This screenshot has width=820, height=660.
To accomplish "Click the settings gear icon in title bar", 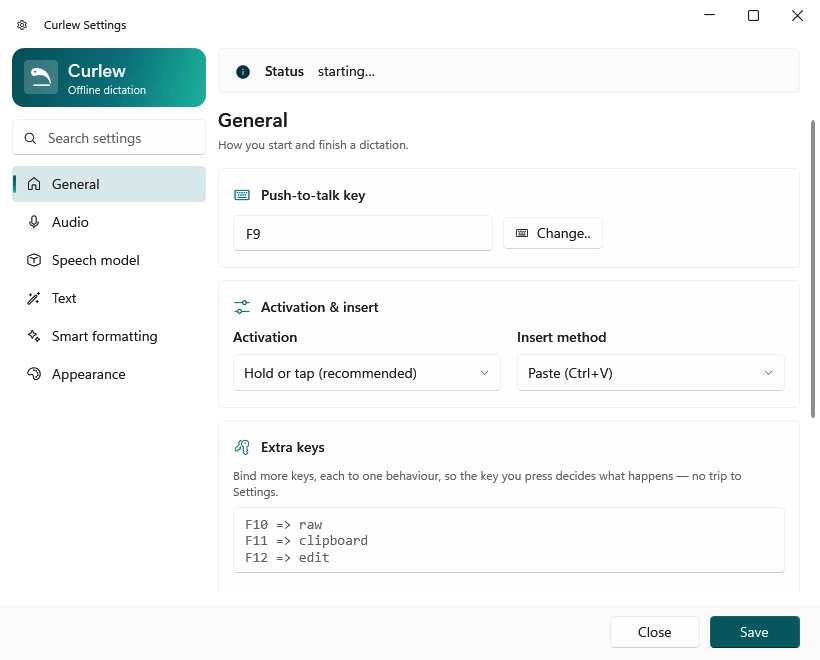I will click(x=22, y=25).
